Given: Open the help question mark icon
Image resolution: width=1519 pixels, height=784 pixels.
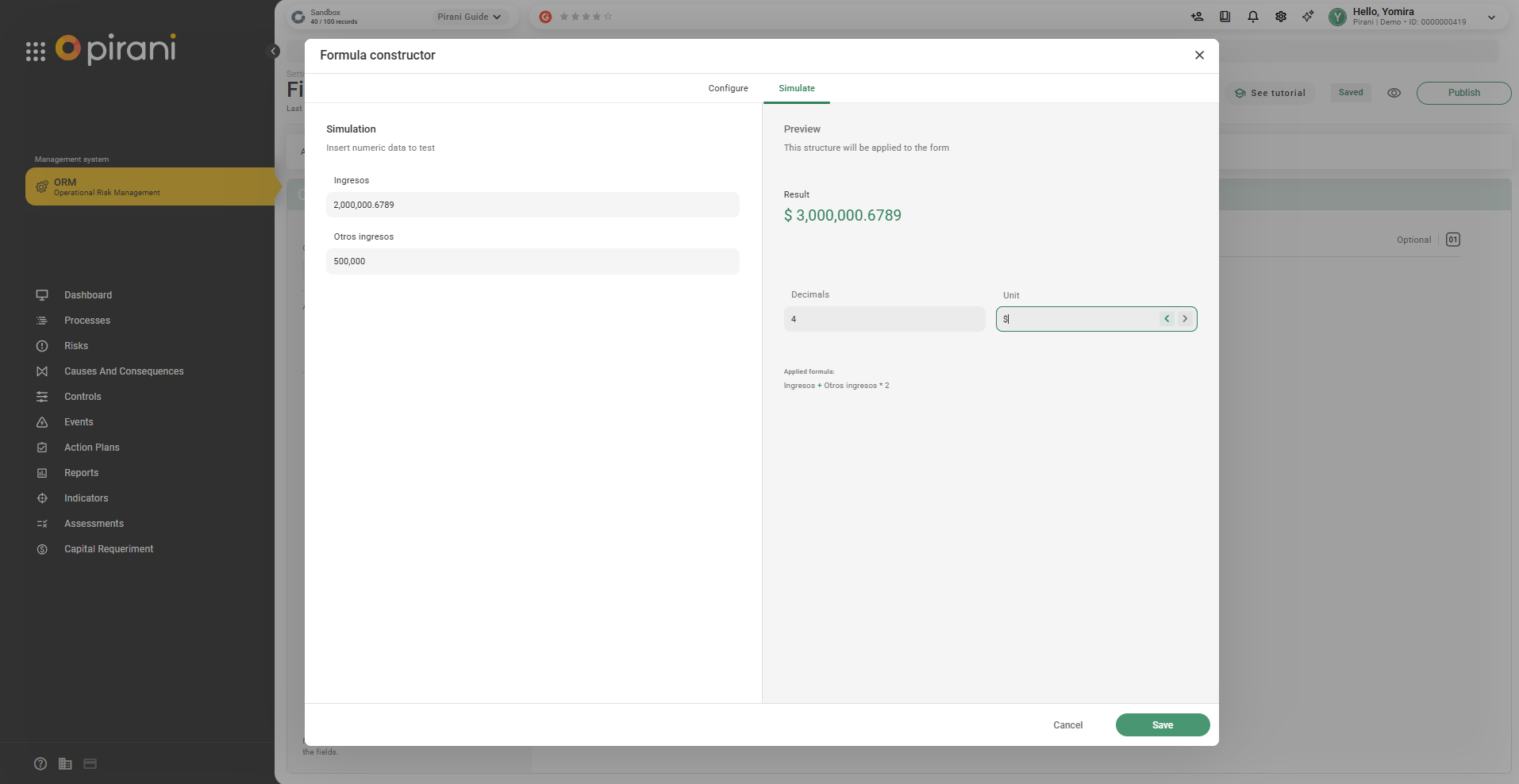Looking at the screenshot, I should 40,763.
